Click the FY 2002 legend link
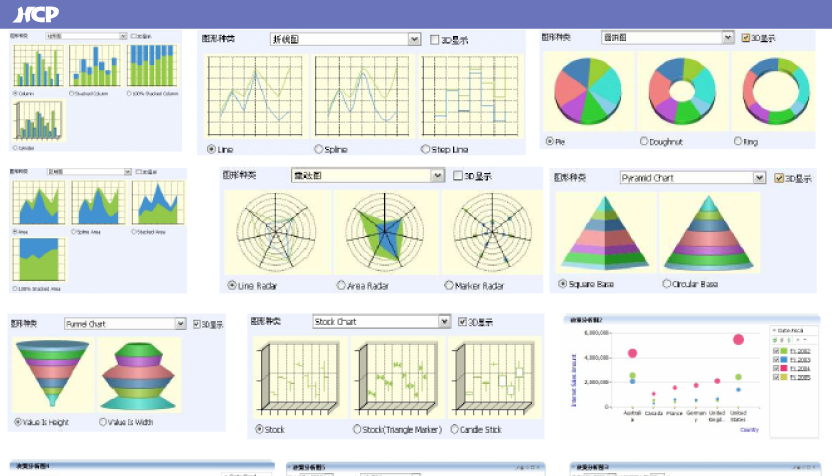Viewport: 832px width, 476px height. 799,351
